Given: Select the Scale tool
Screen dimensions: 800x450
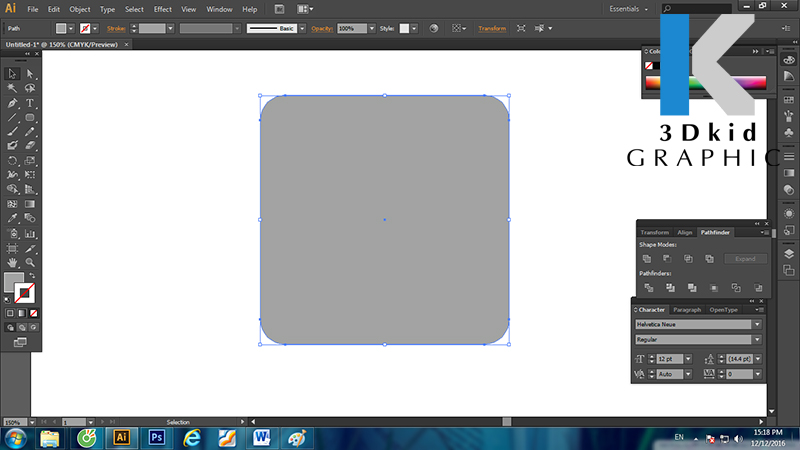Looking at the screenshot, I should (30, 161).
